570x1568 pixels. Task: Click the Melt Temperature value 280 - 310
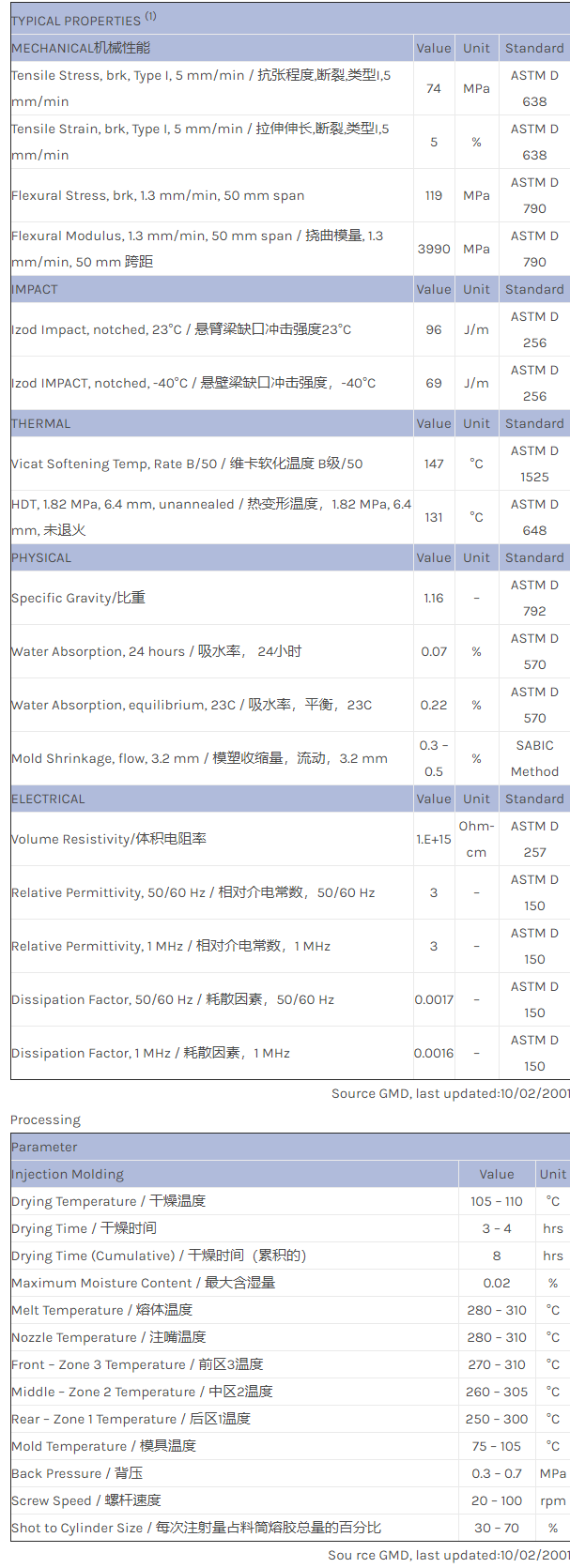[x=497, y=1310]
